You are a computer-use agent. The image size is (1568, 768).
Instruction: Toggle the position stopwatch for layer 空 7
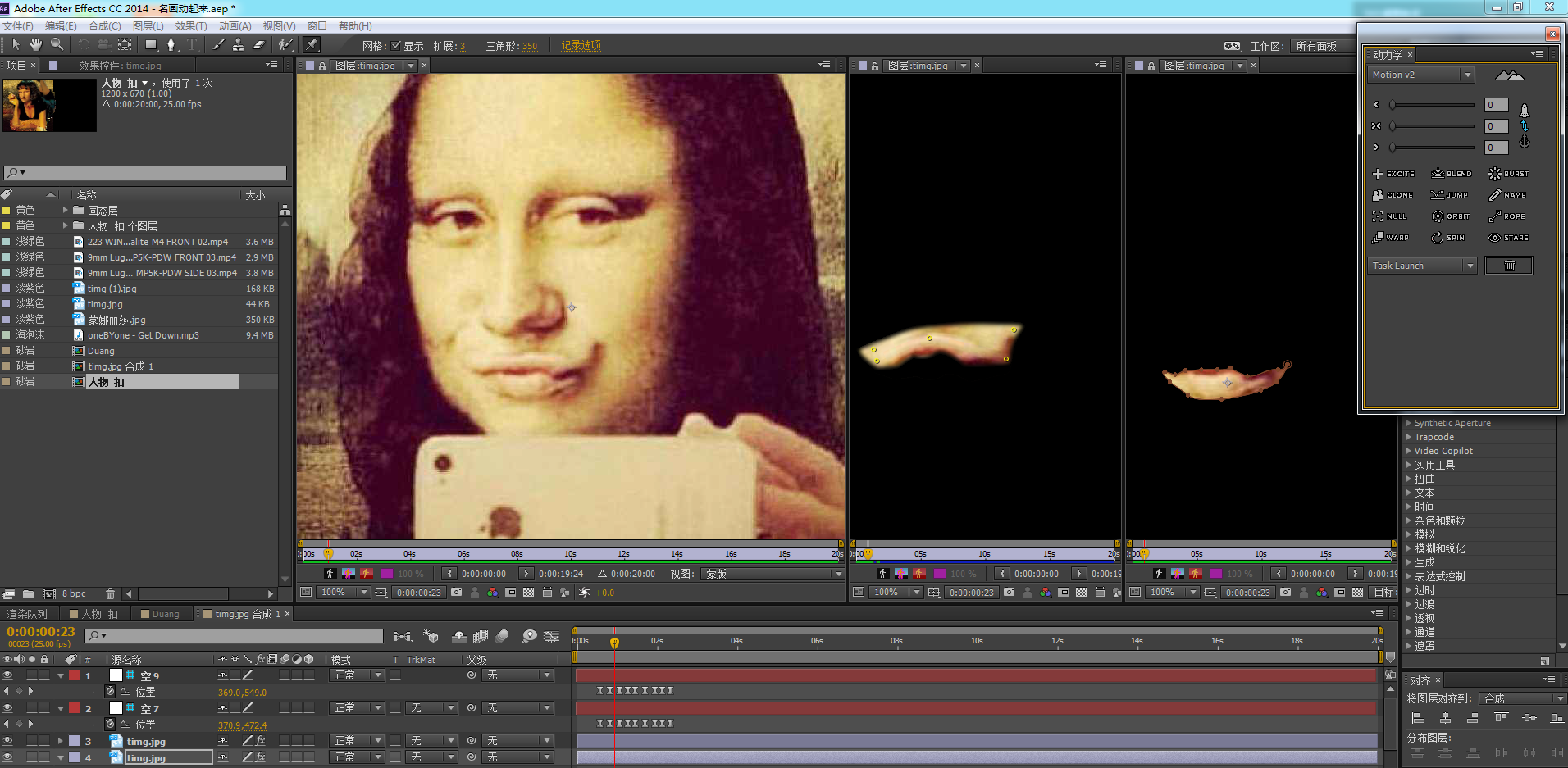click(x=110, y=725)
